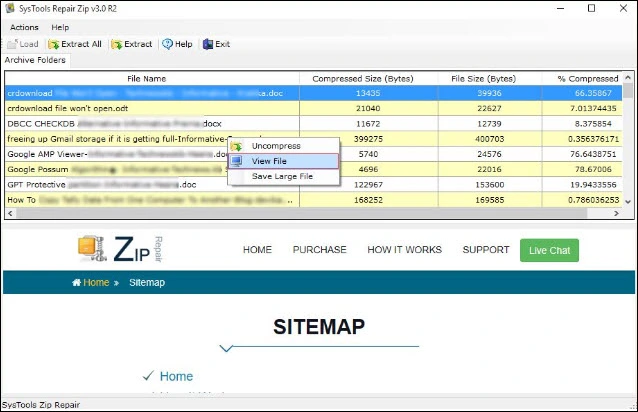Click compressed size value 21040

[x=368, y=108]
